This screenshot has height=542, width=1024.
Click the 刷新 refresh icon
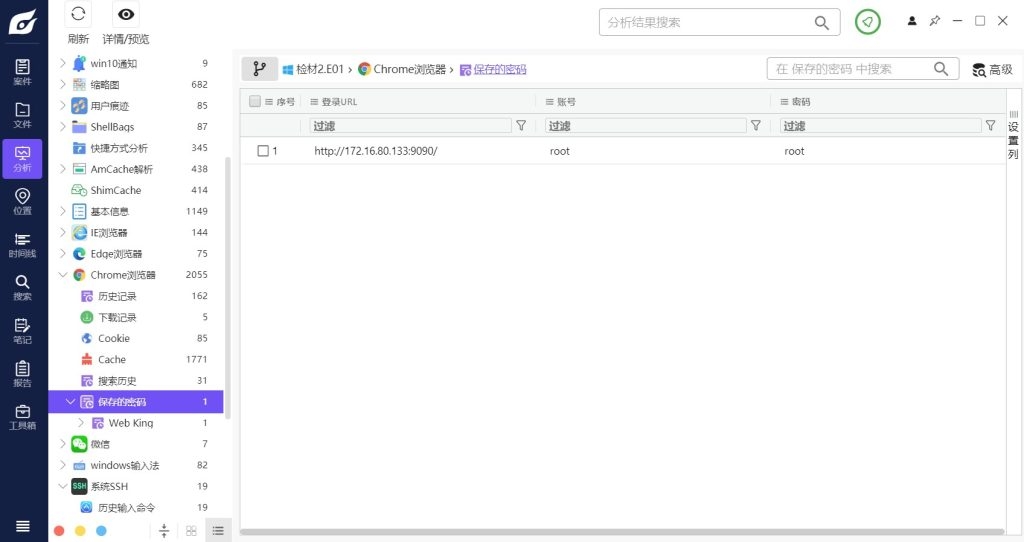coord(78,15)
